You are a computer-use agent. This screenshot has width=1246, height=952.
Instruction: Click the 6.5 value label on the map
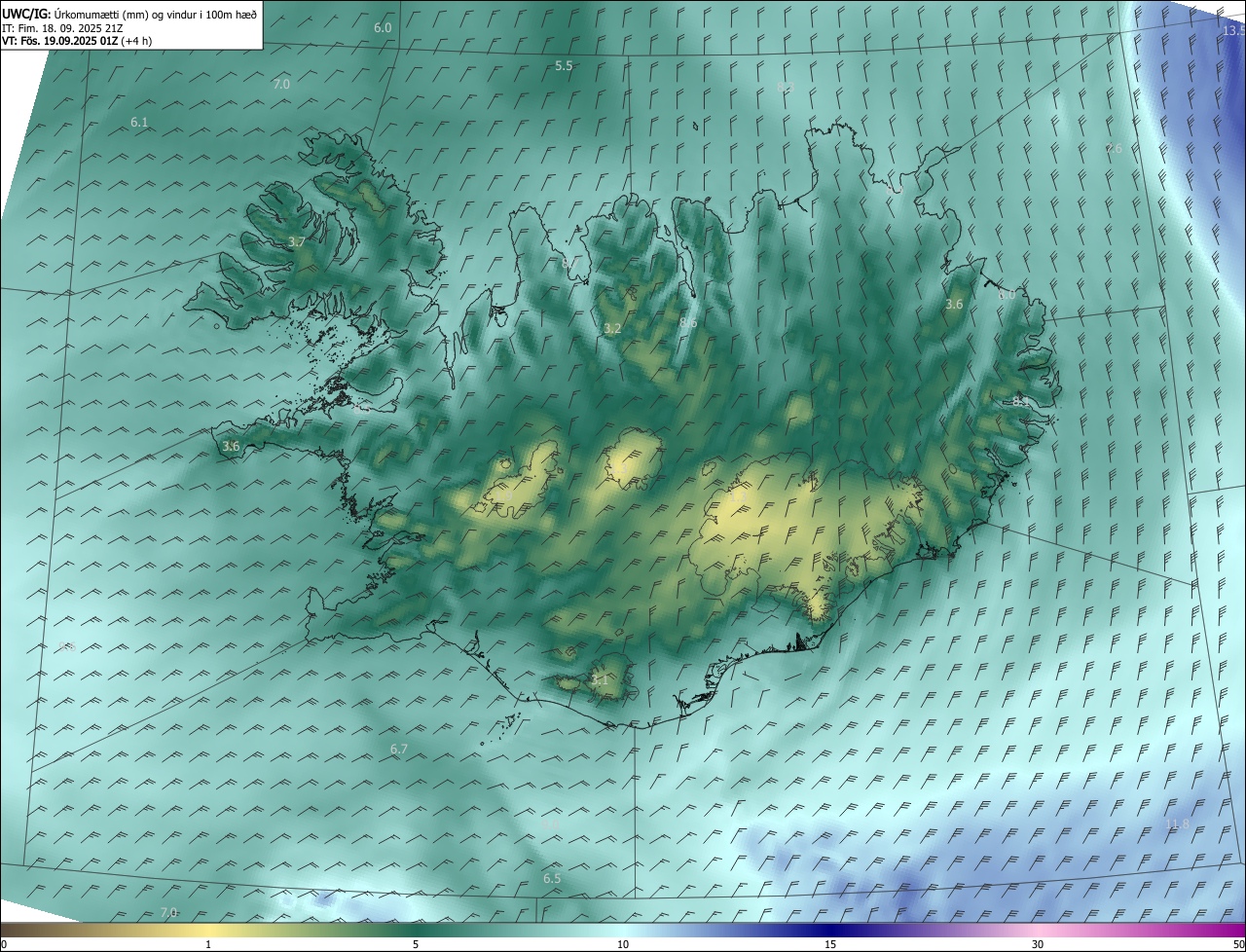pos(552,879)
